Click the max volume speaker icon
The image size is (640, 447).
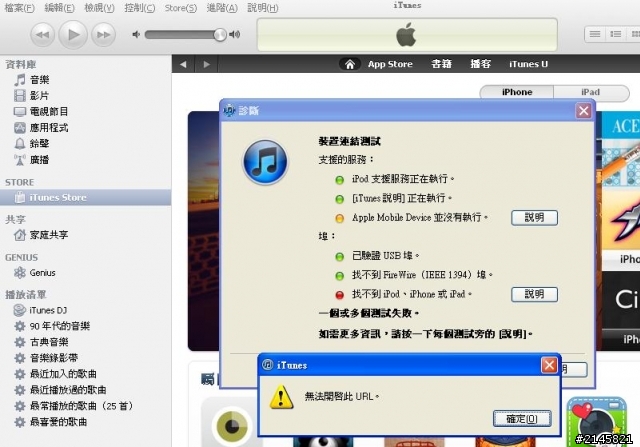(235, 35)
